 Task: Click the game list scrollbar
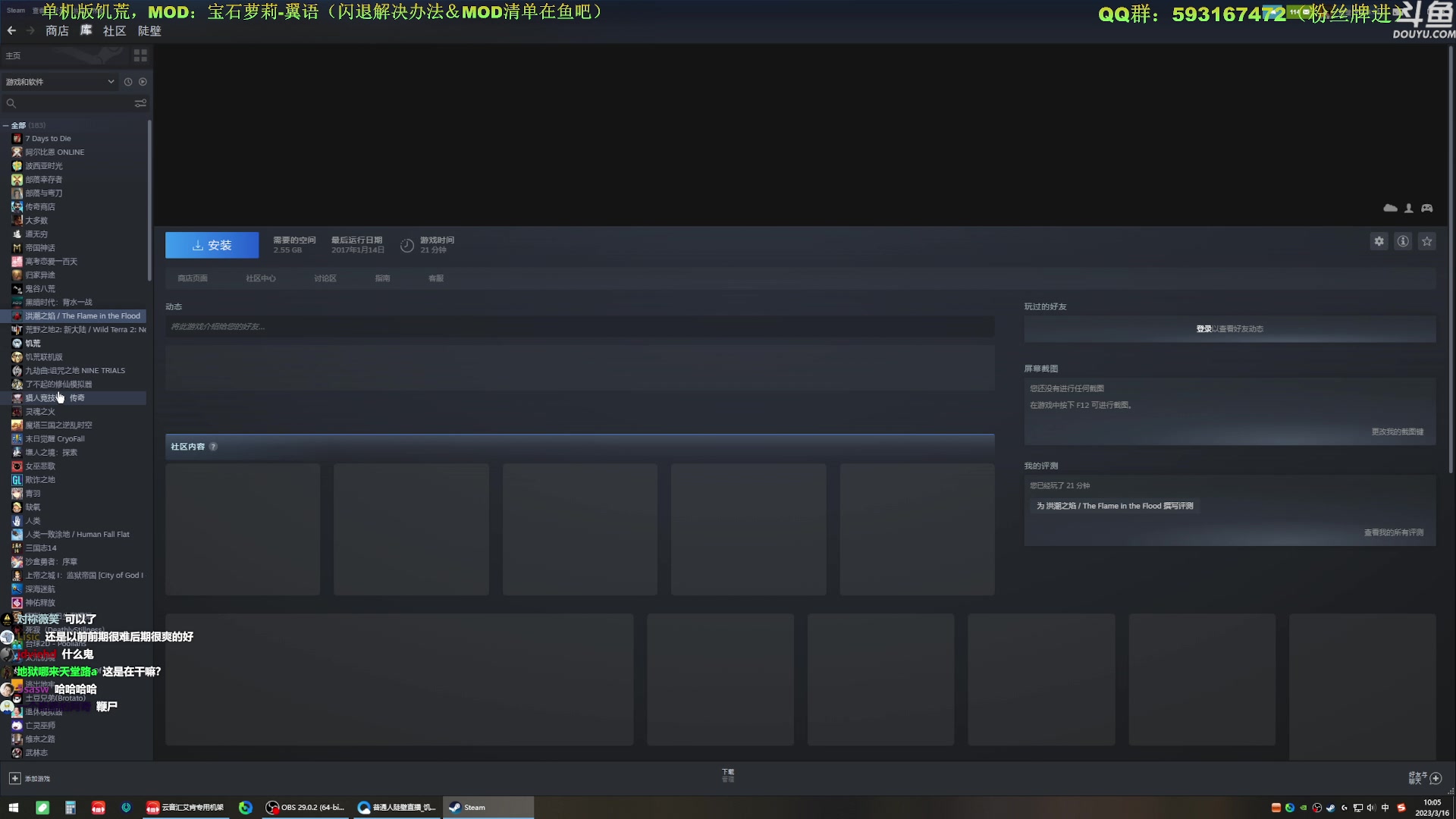[149, 201]
